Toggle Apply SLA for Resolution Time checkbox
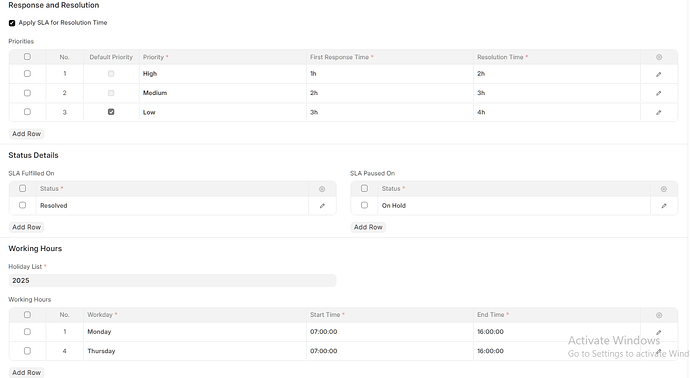690x378 pixels. pyautogui.click(x=12, y=23)
